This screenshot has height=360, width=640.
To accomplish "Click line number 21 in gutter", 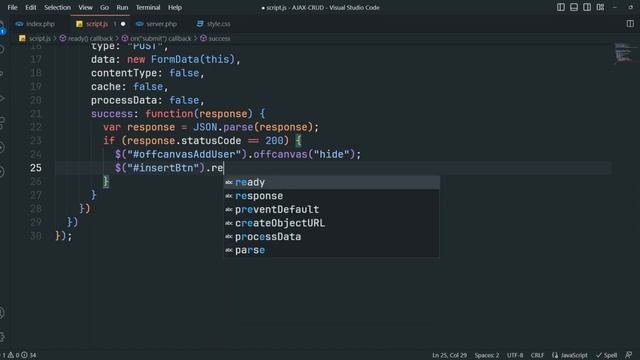I will tap(36, 113).
